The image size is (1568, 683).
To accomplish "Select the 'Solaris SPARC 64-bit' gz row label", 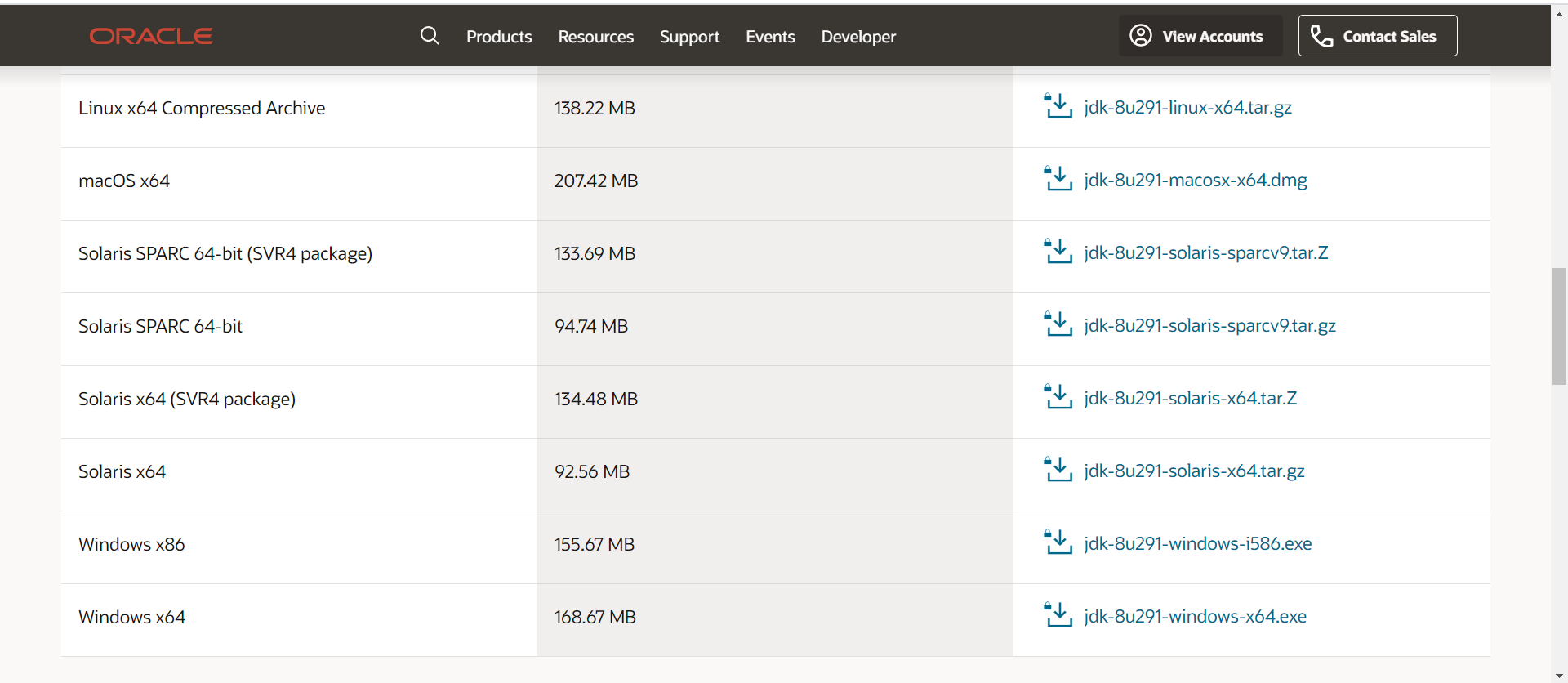I will coord(160,326).
